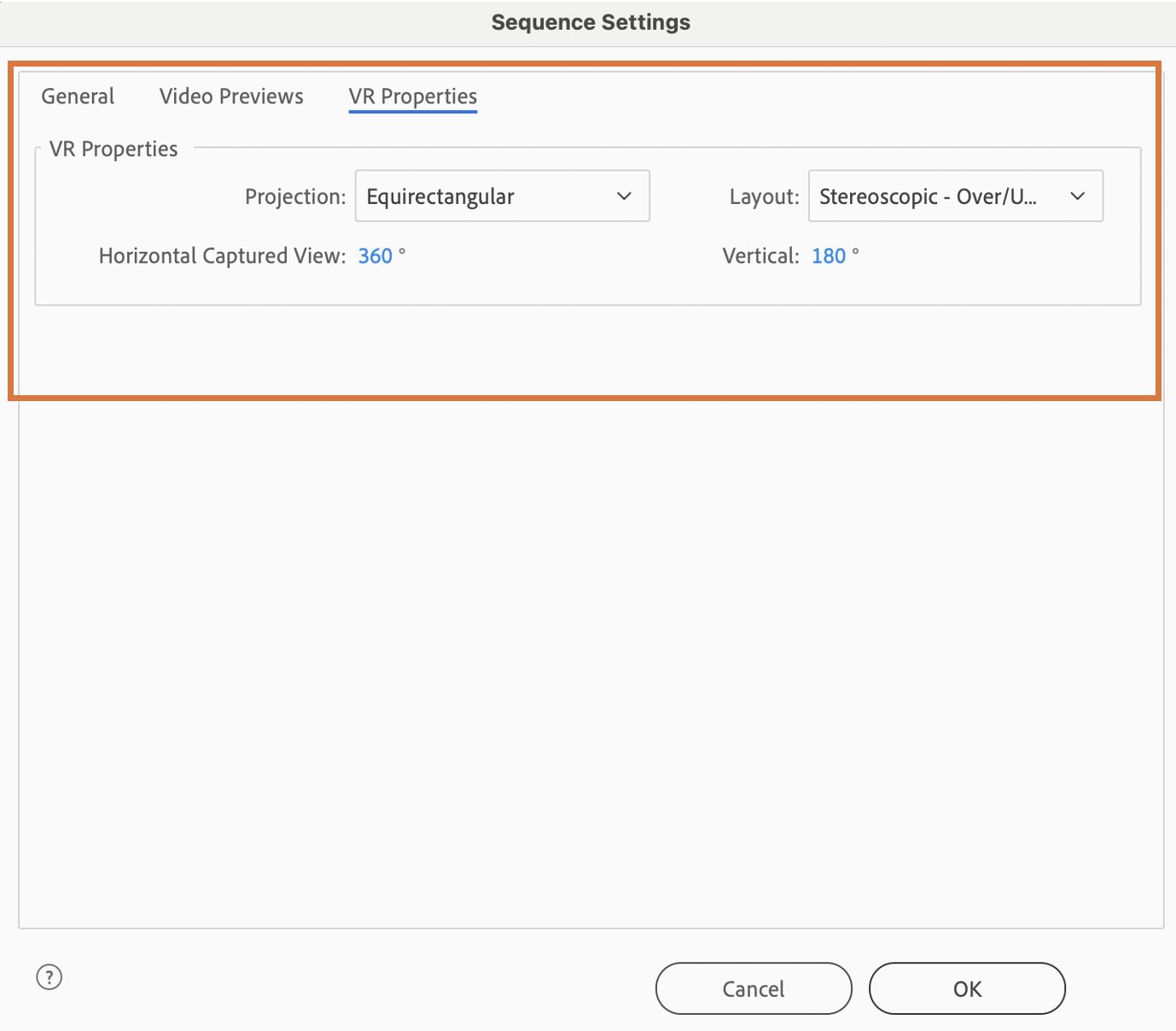This screenshot has height=1031, width=1176.
Task: Click the chevron arrow on Projection dropdown
Action: coord(624,196)
